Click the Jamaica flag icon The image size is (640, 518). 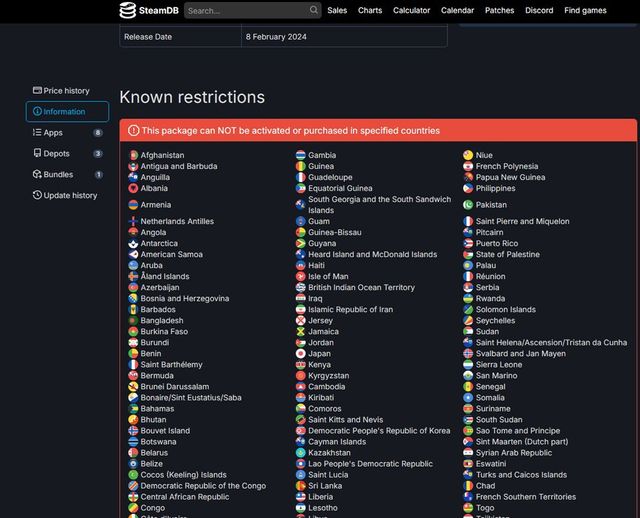(301, 332)
